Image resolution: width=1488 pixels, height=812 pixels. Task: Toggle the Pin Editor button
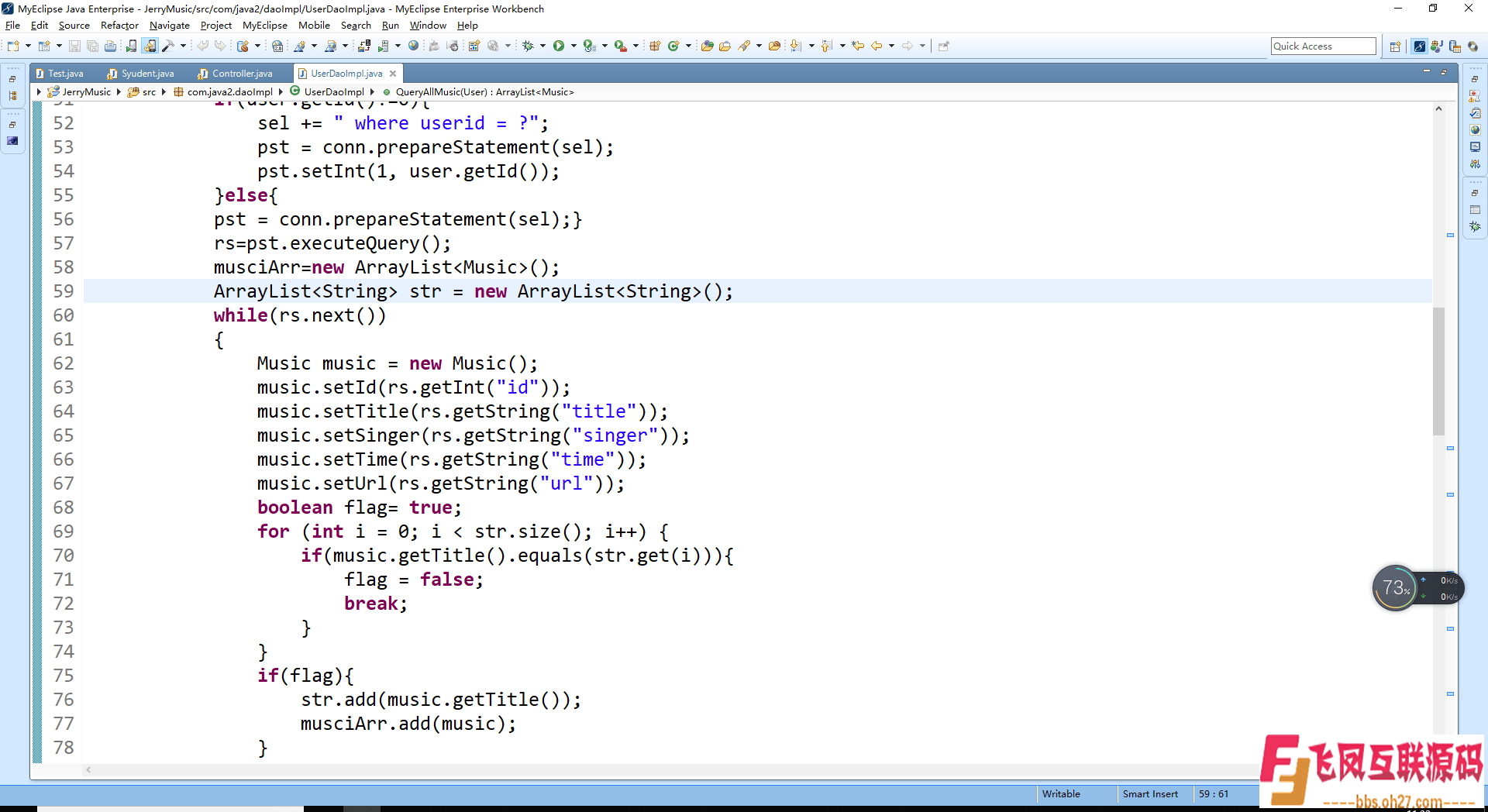(x=943, y=46)
